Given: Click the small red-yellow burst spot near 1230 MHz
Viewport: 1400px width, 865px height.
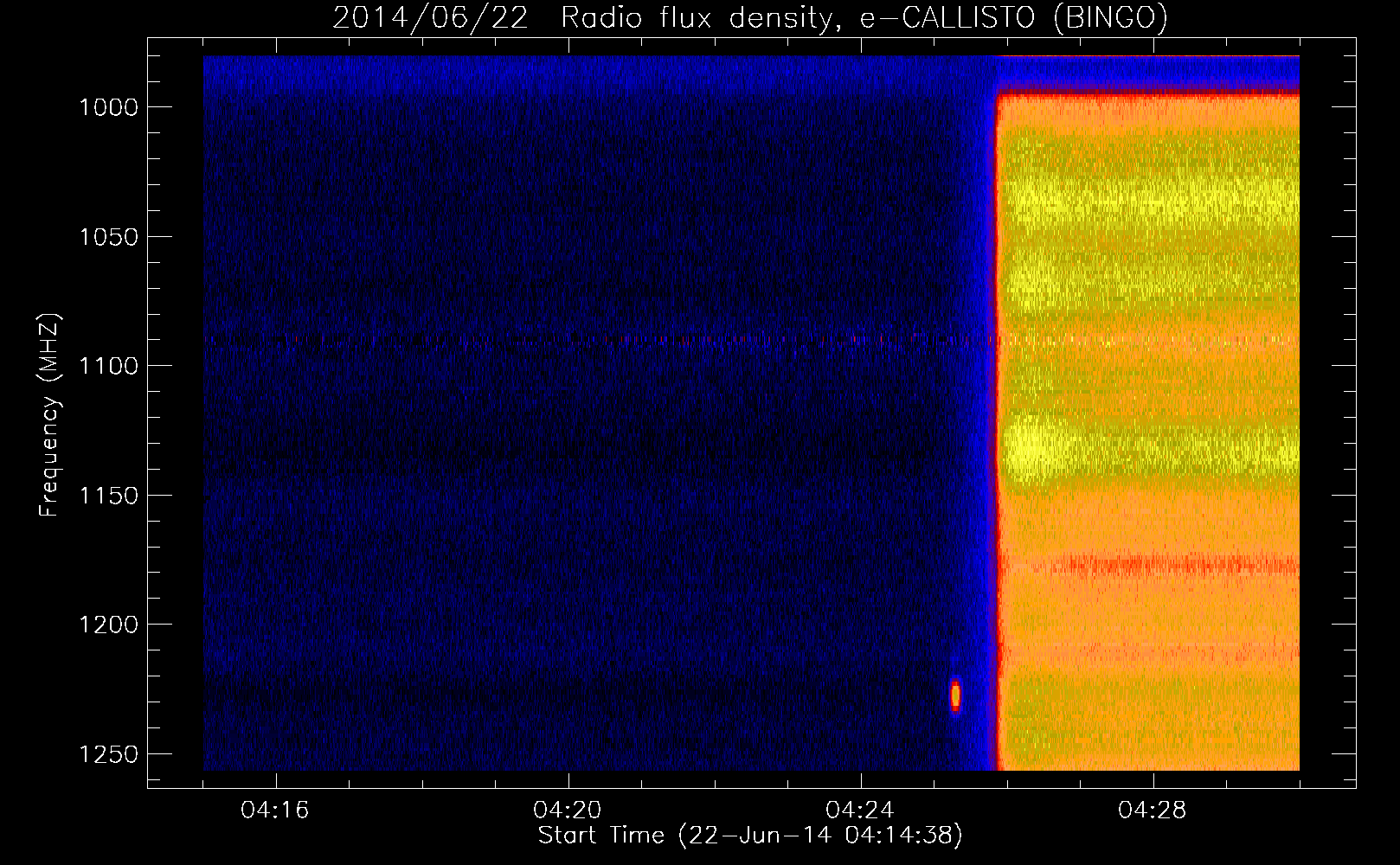Looking at the screenshot, I should tap(955, 695).
